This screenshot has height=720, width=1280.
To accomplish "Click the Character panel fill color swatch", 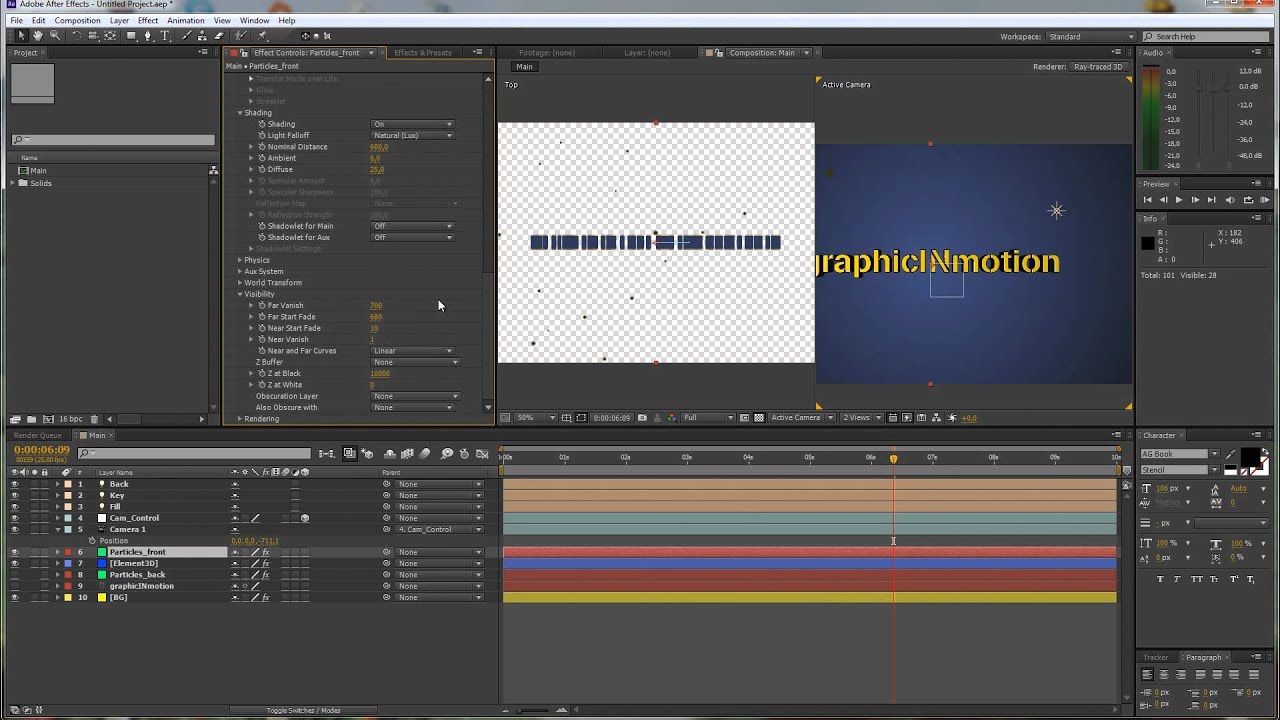I will coord(1249,458).
